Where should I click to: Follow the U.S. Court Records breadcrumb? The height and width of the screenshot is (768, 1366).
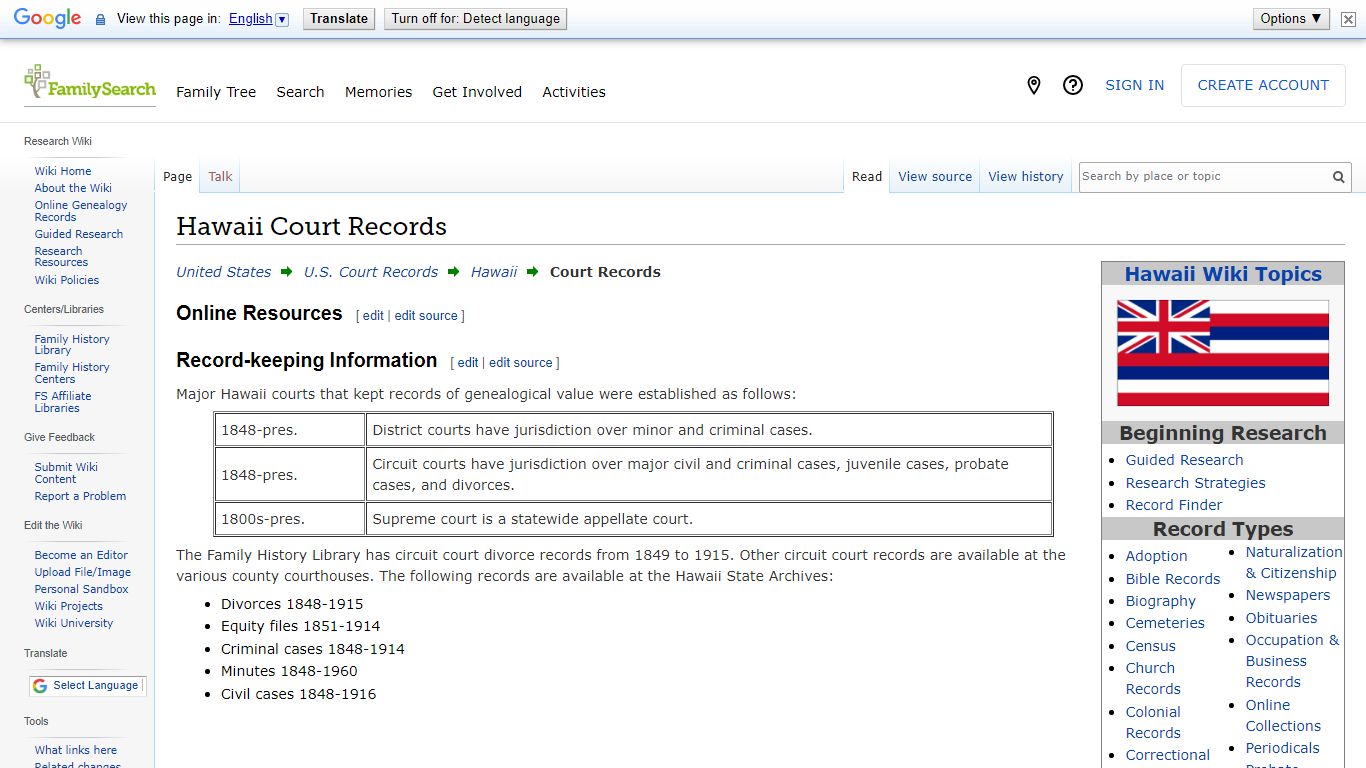click(x=371, y=272)
